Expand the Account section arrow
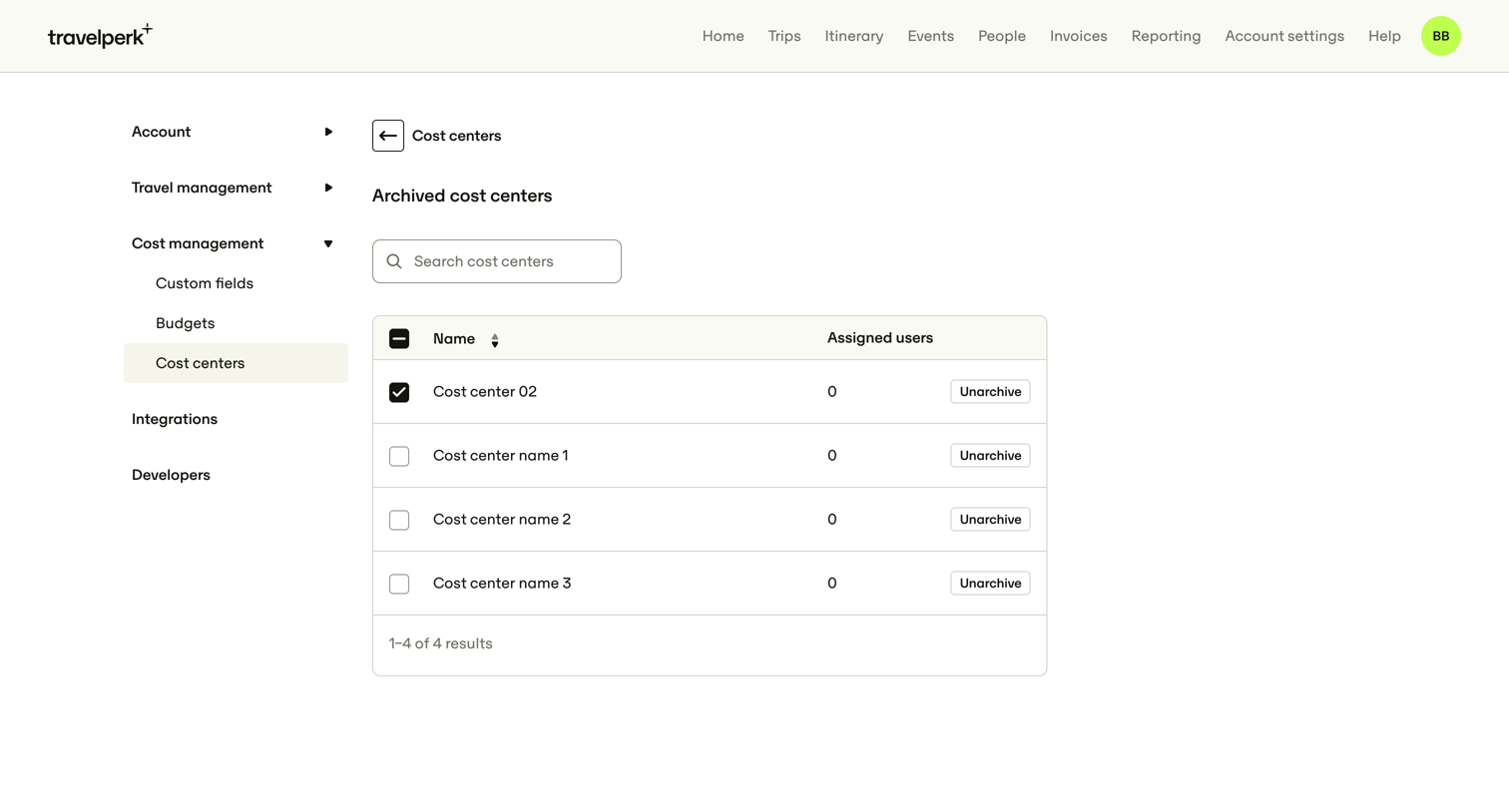 (x=328, y=132)
